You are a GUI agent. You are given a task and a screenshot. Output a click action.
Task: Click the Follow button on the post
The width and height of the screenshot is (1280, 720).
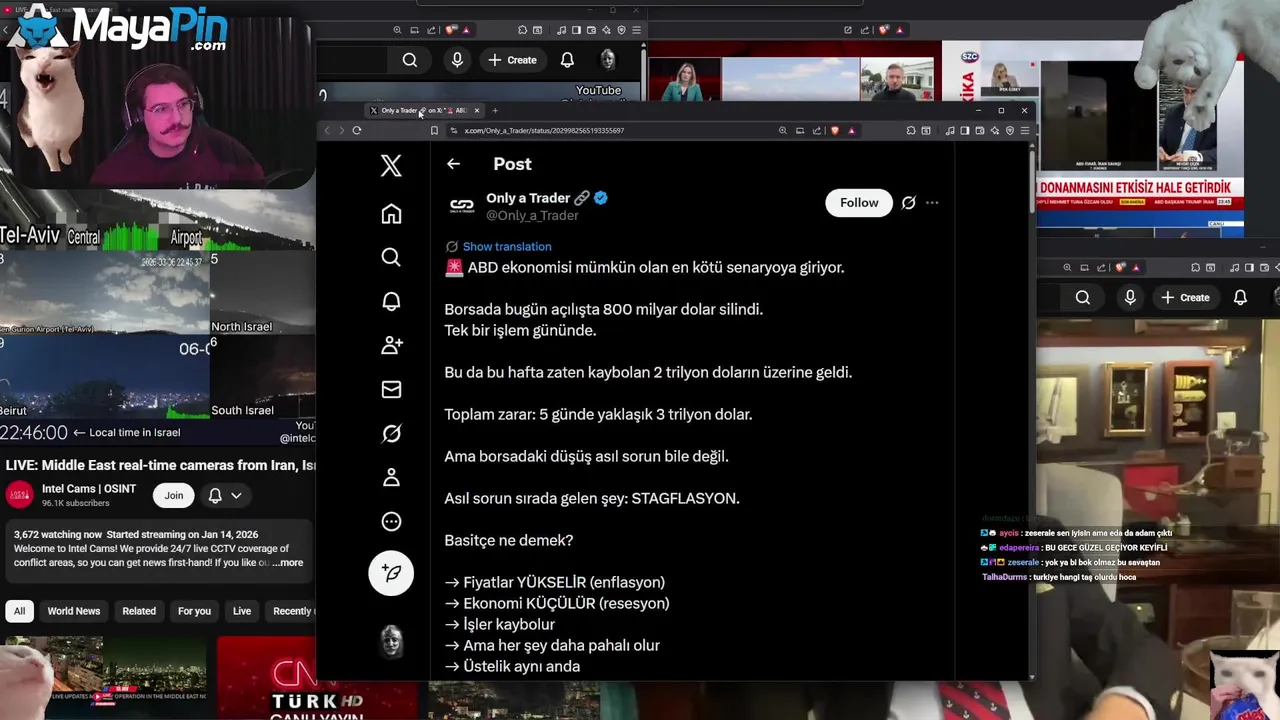pos(859,202)
